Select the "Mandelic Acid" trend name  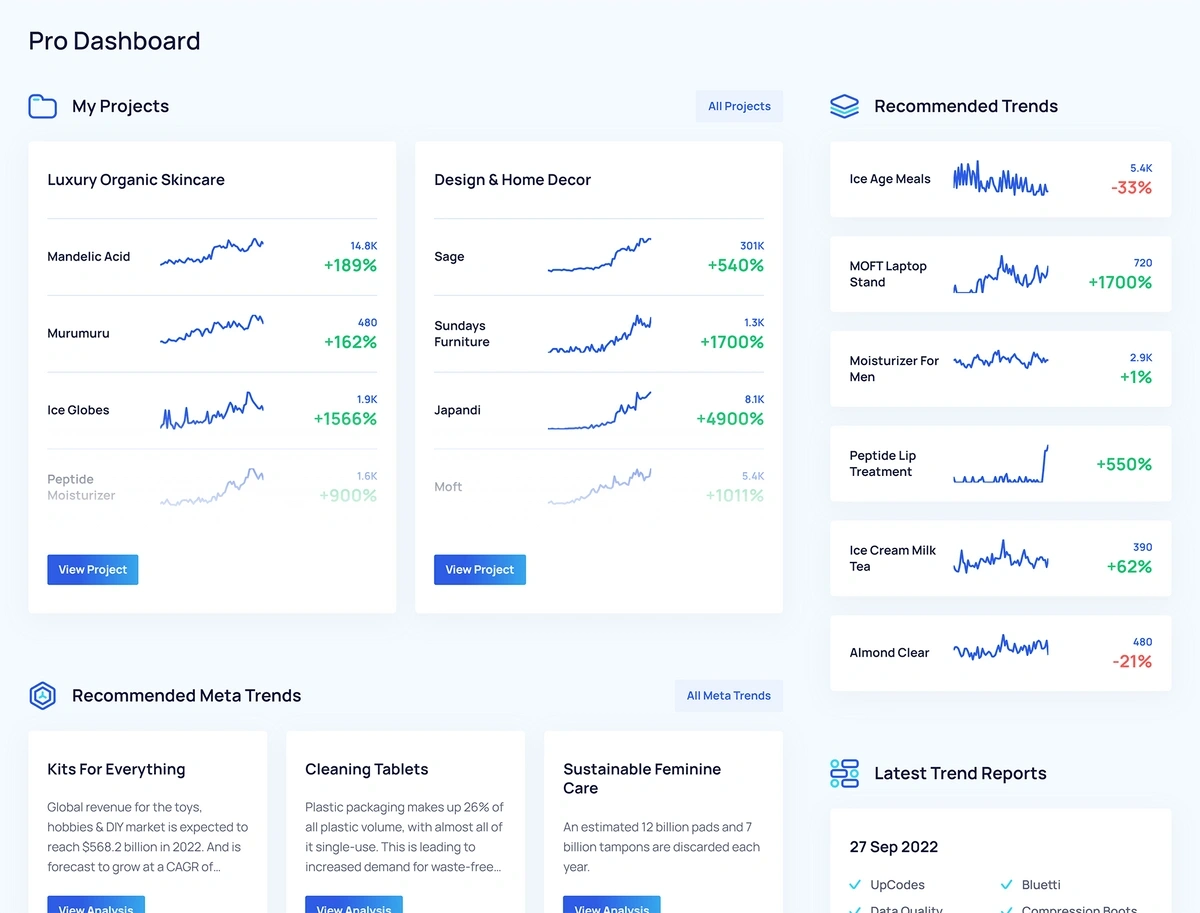pos(89,257)
